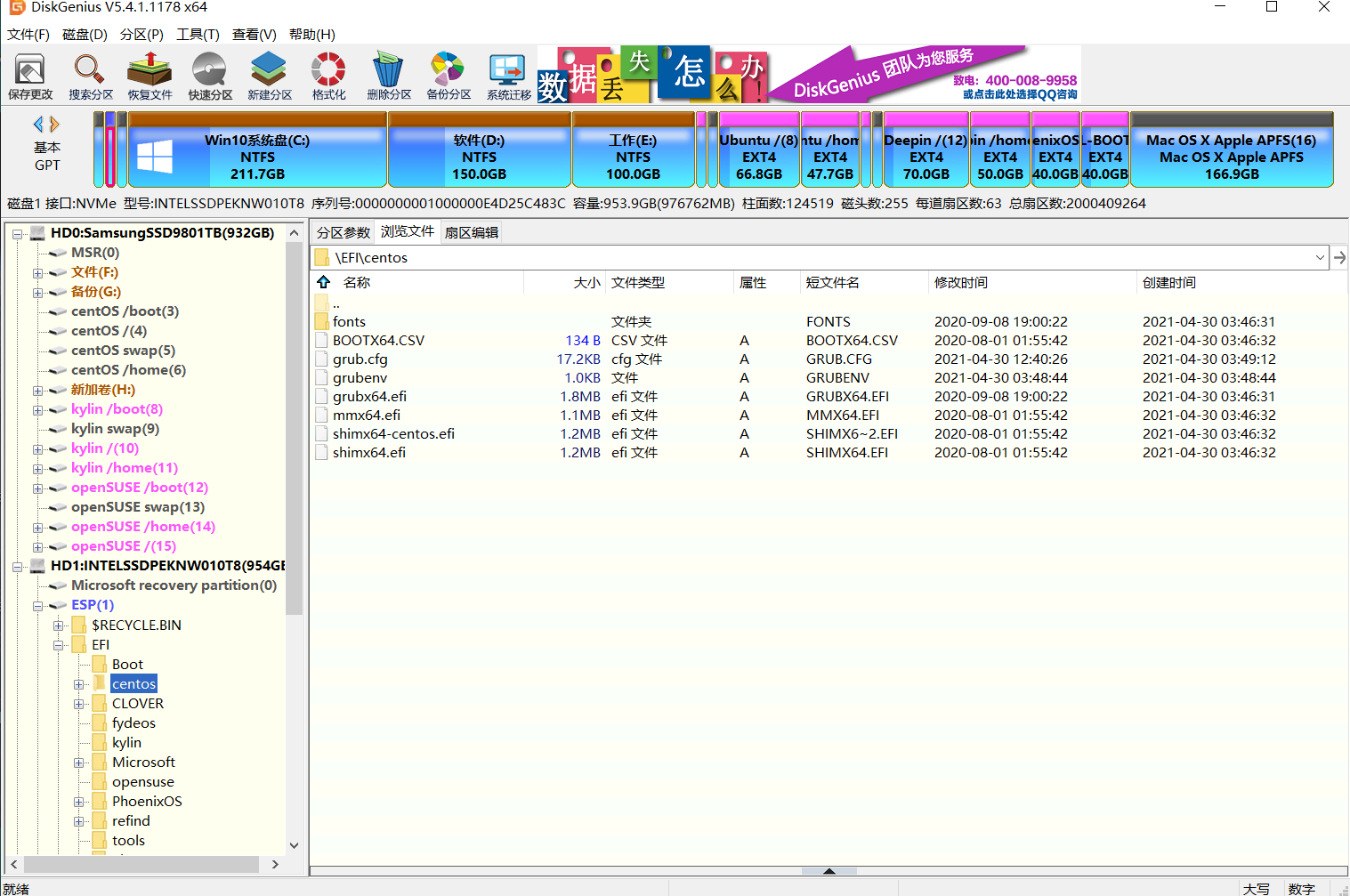Viewport: 1350px width, 896px height.
Task: Expand the centos folder in tree
Action: 78,684
